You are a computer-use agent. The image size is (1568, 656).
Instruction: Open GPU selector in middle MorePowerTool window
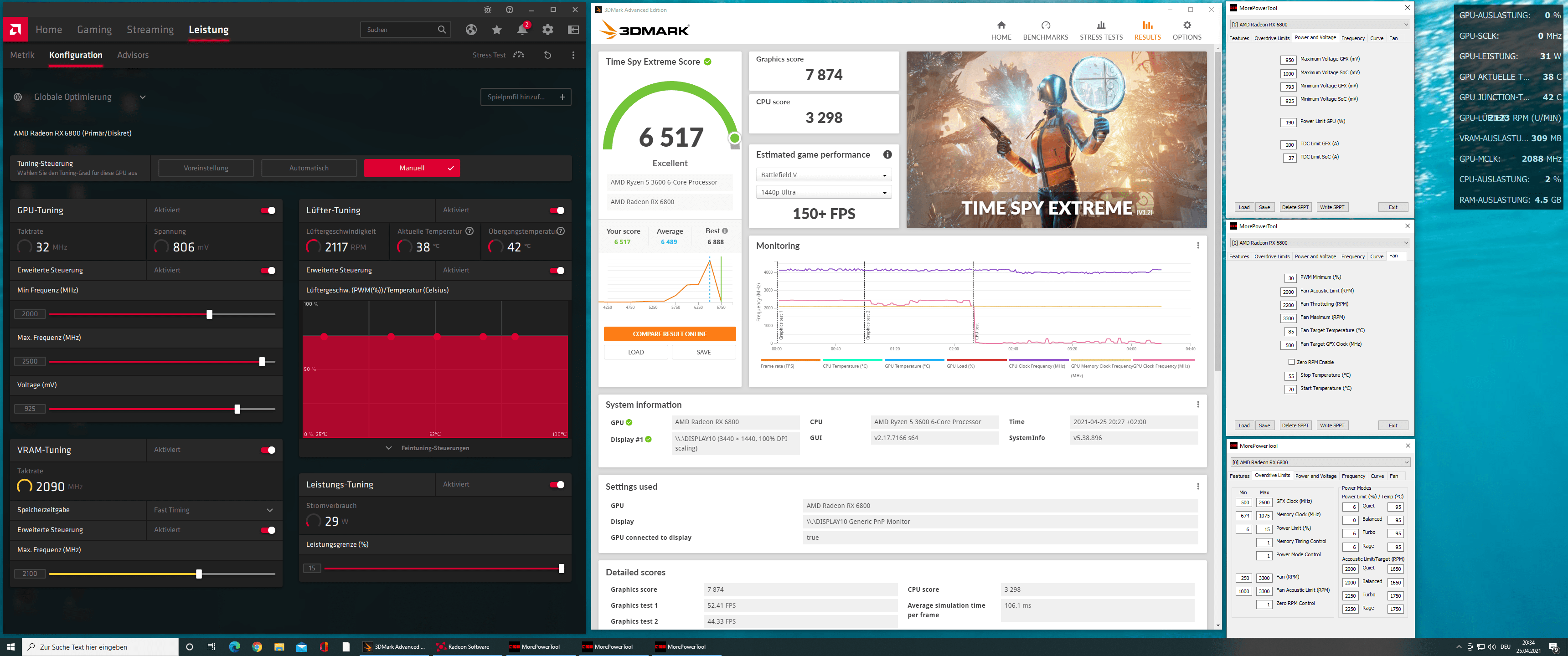(1319, 242)
